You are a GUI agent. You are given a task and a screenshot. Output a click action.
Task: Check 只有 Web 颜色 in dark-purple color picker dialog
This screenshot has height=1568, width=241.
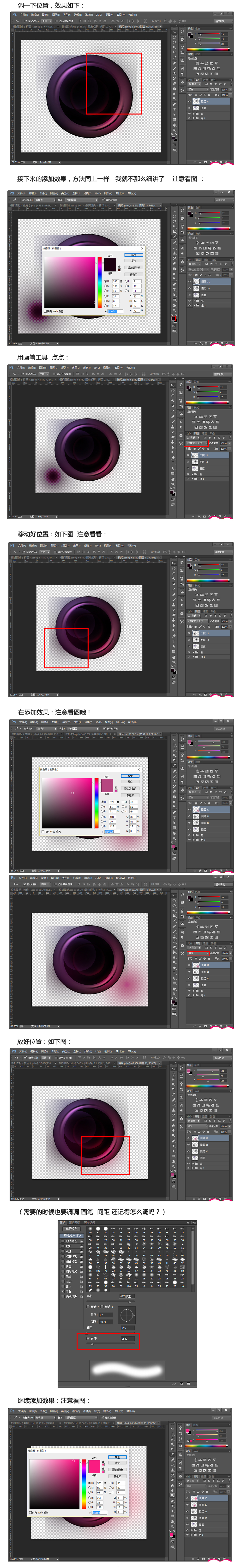tap(45, 311)
